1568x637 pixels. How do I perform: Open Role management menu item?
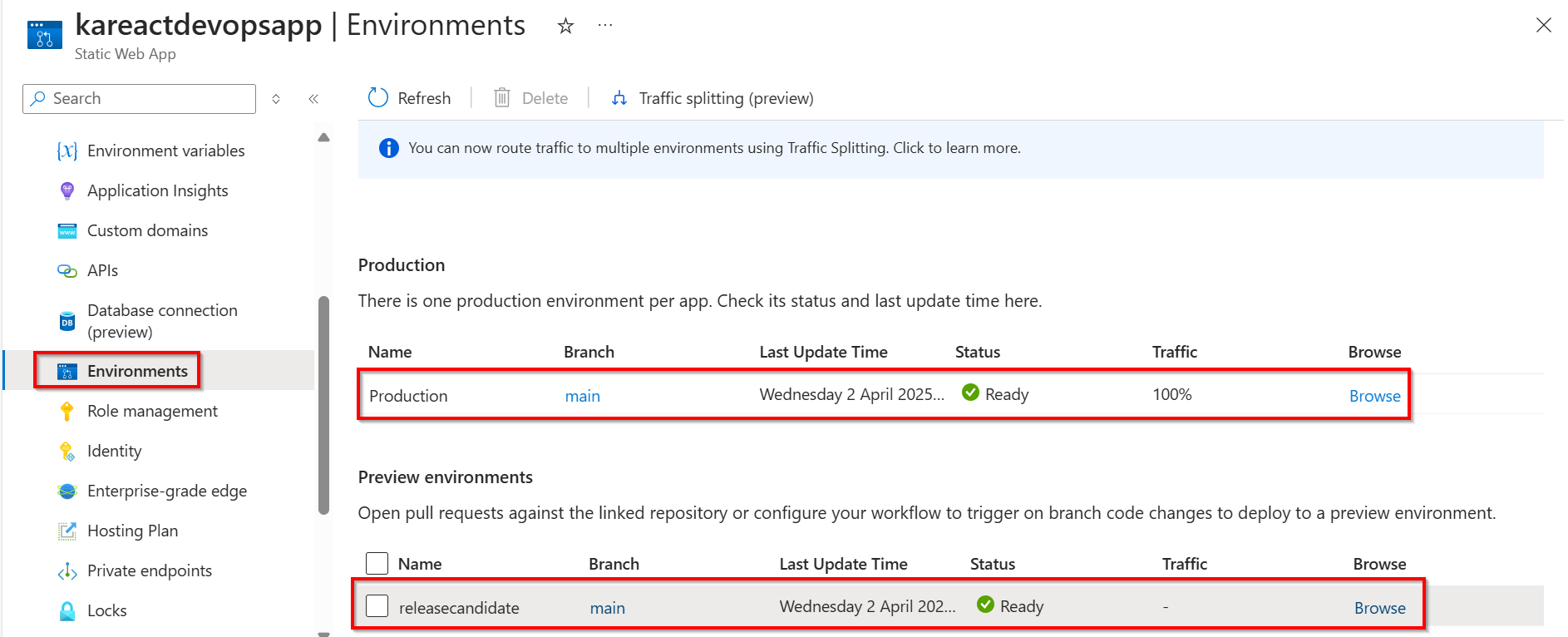pyautogui.click(x=152, y=411)
